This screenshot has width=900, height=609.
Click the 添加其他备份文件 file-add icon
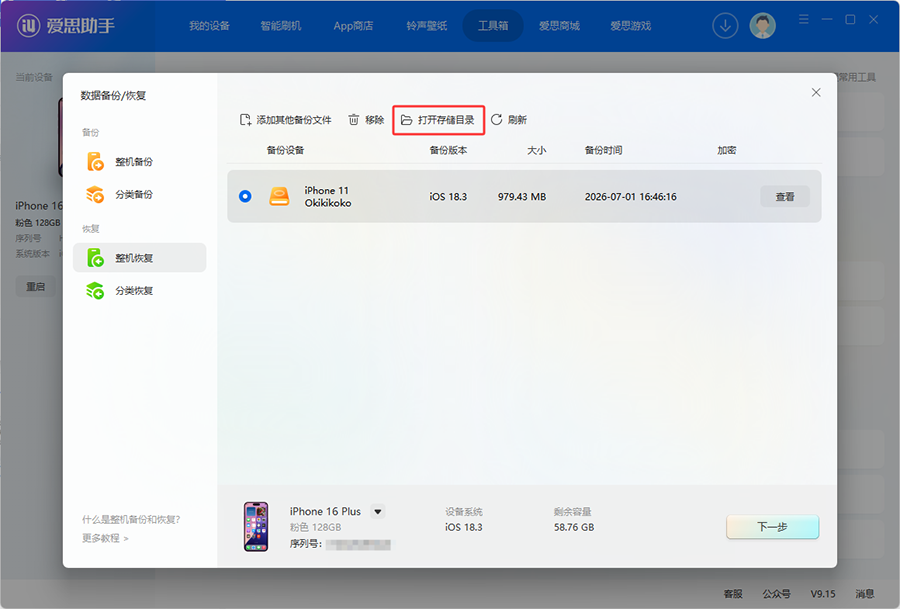pyautogui.click(x=245, y=119)
